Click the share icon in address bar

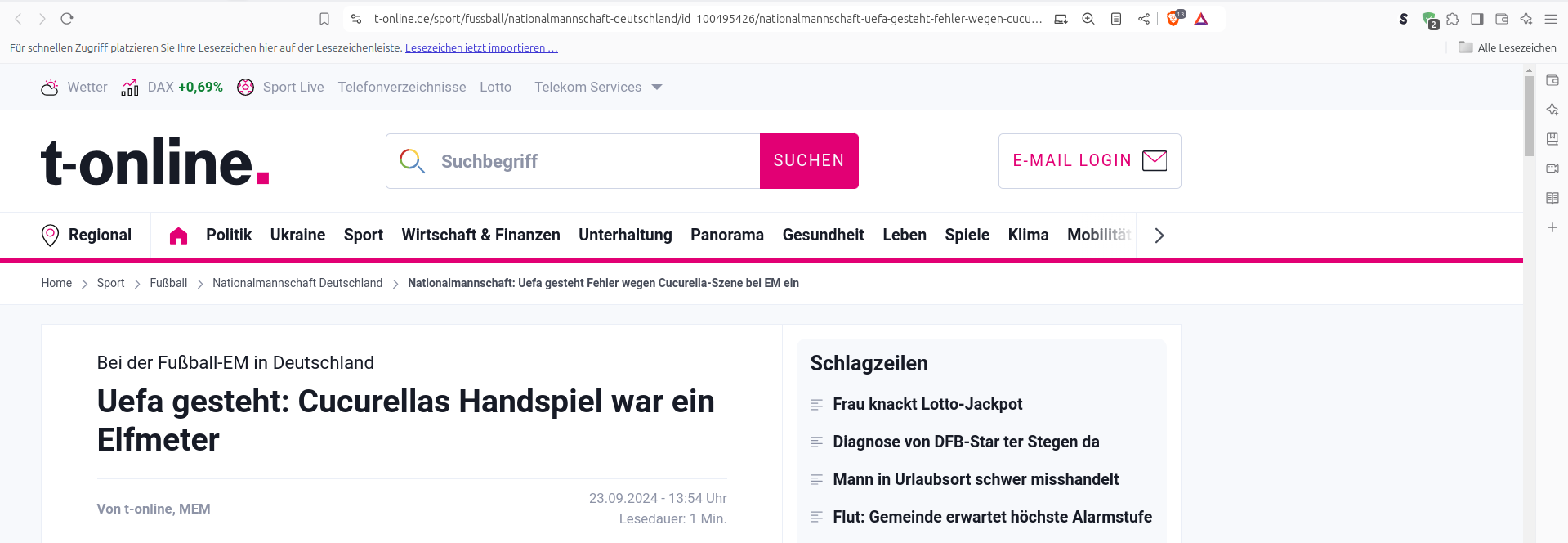(1144, 19)
